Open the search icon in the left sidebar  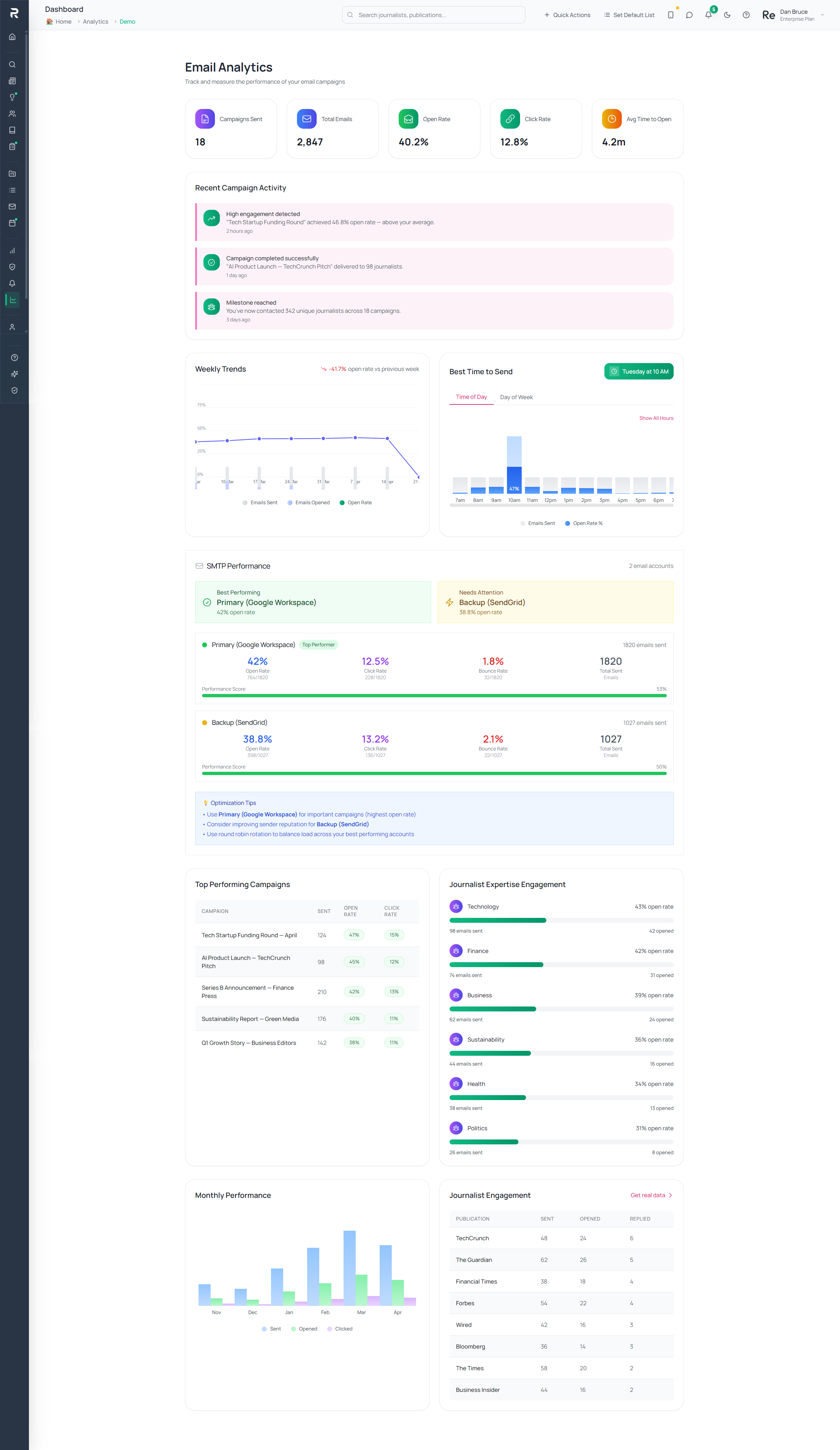point(12,64)
